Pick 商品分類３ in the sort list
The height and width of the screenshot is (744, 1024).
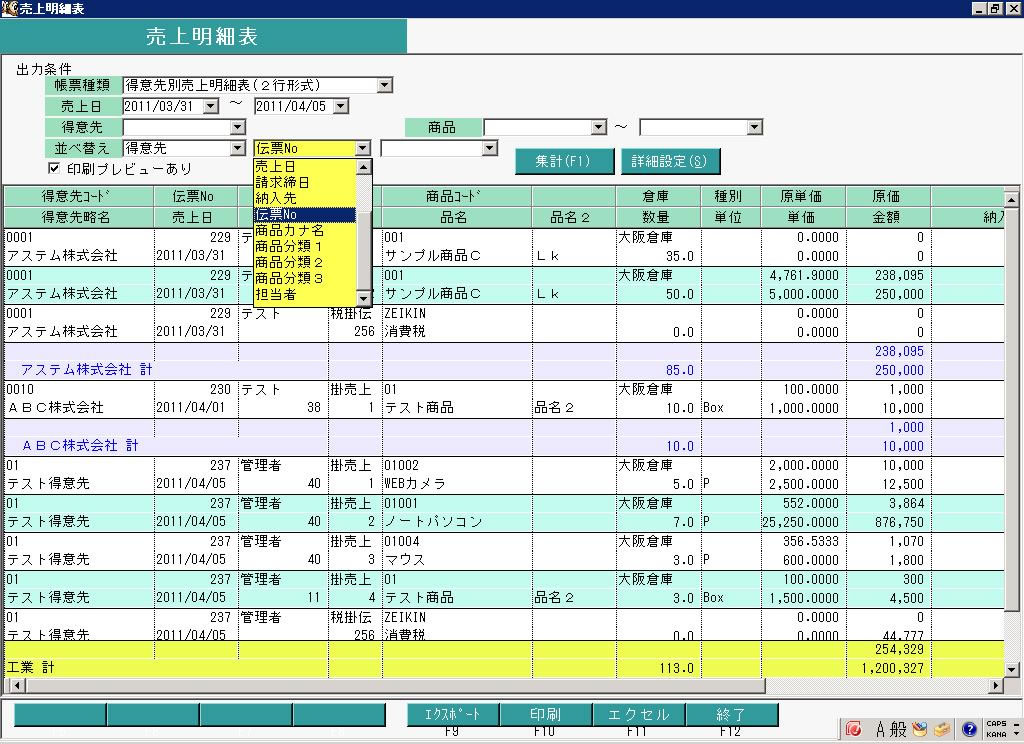305,278
